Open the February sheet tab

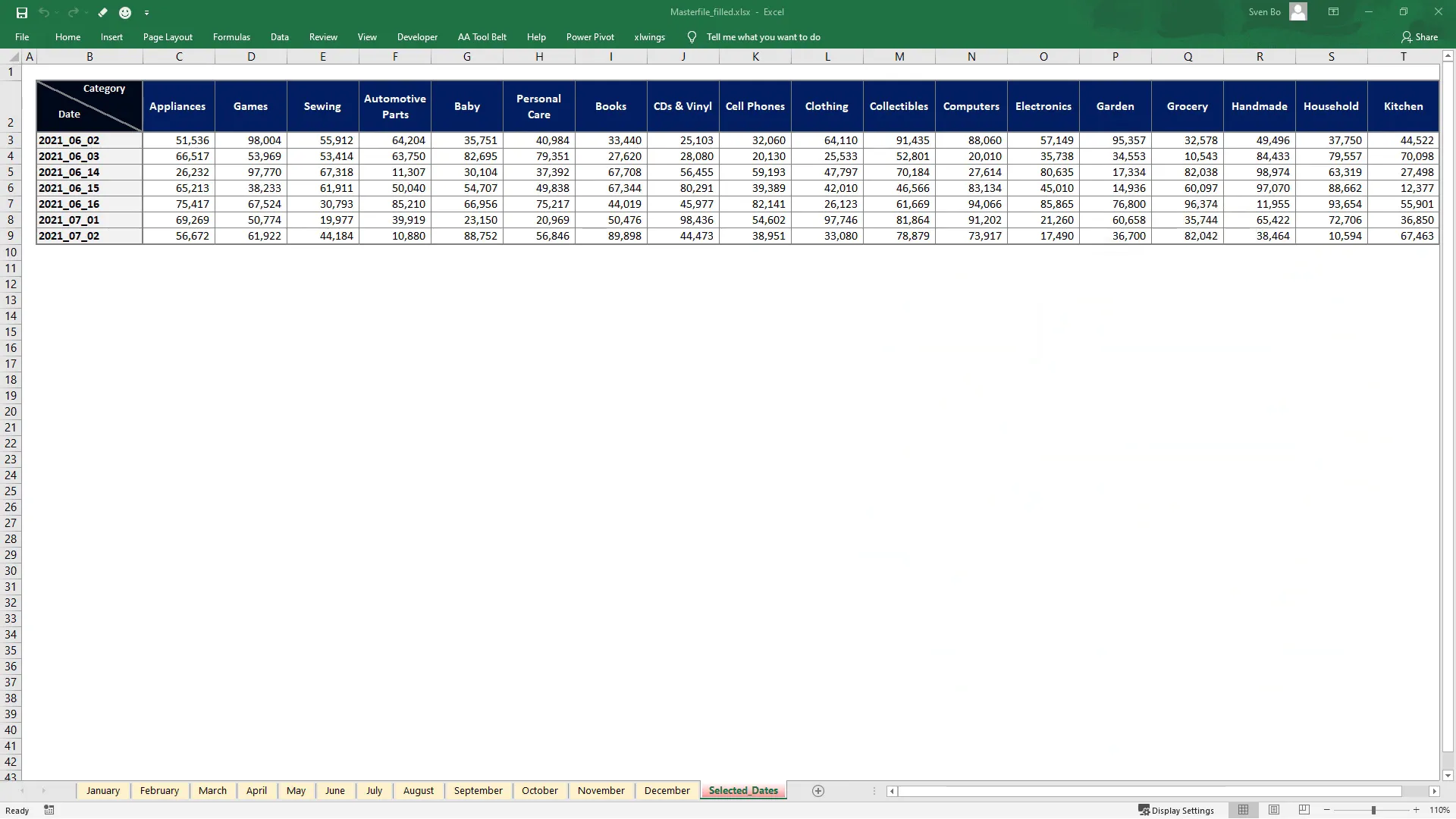coord(159,790)
